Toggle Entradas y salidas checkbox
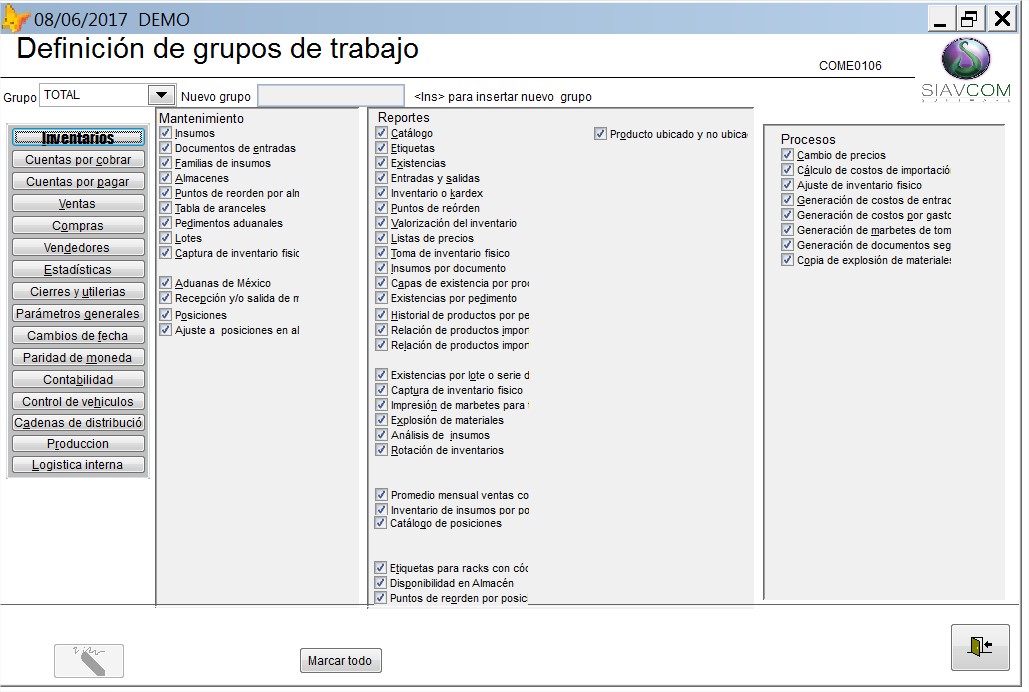This screenshot has height=692, width=1029. coord(381,178)
